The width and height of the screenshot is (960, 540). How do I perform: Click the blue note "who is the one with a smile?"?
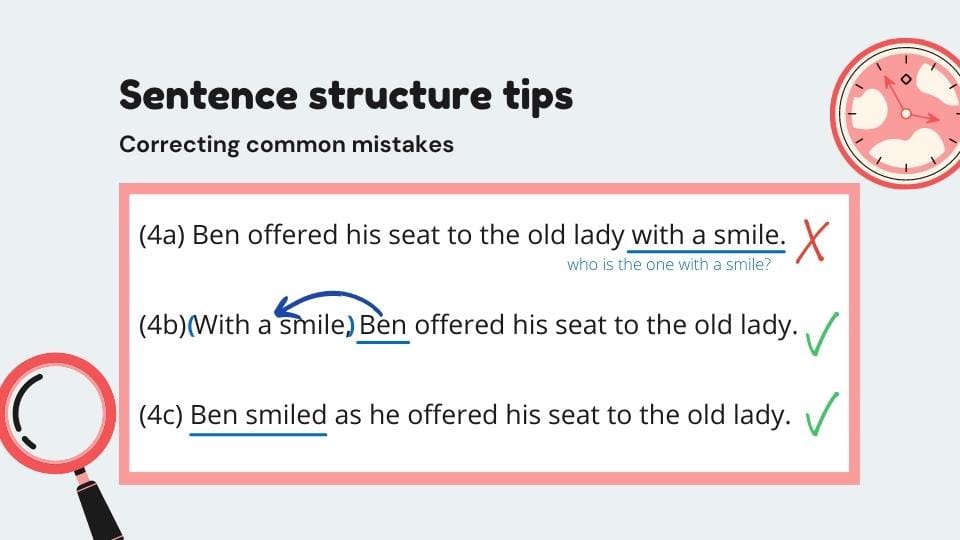pyautogui.click(x=668, y=265)
